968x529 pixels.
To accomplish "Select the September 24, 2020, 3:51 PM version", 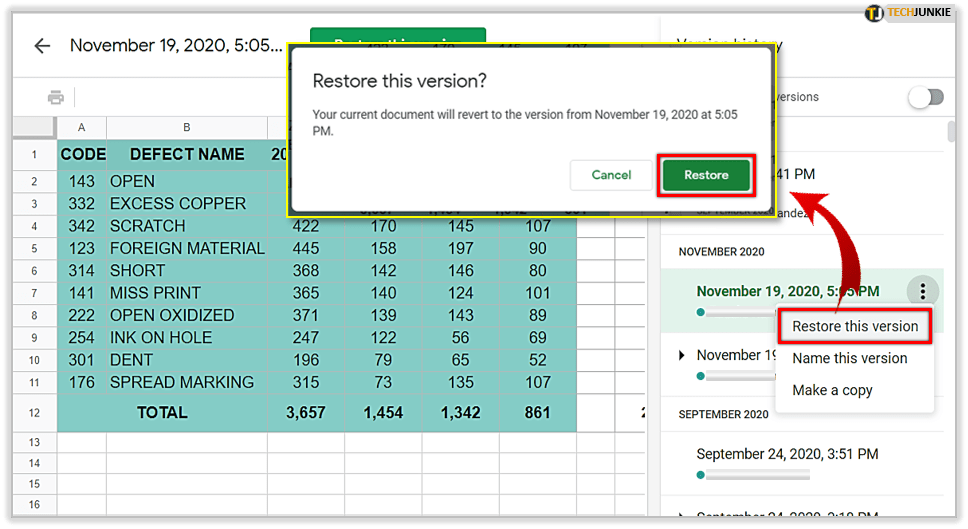I will (x=787, y=454).
